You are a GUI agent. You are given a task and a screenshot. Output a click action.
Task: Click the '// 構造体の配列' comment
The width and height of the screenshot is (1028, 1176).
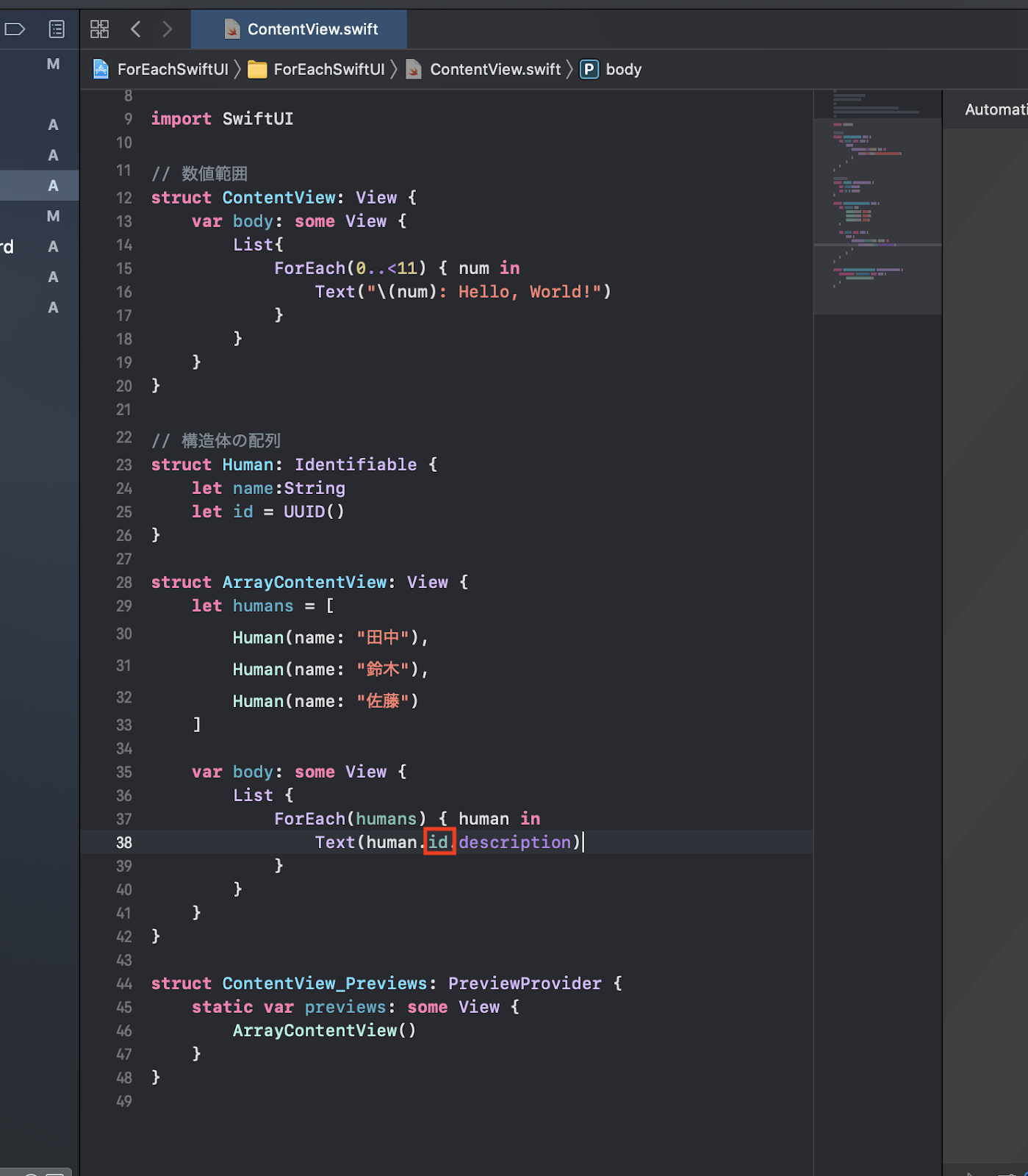click(216, 440)
